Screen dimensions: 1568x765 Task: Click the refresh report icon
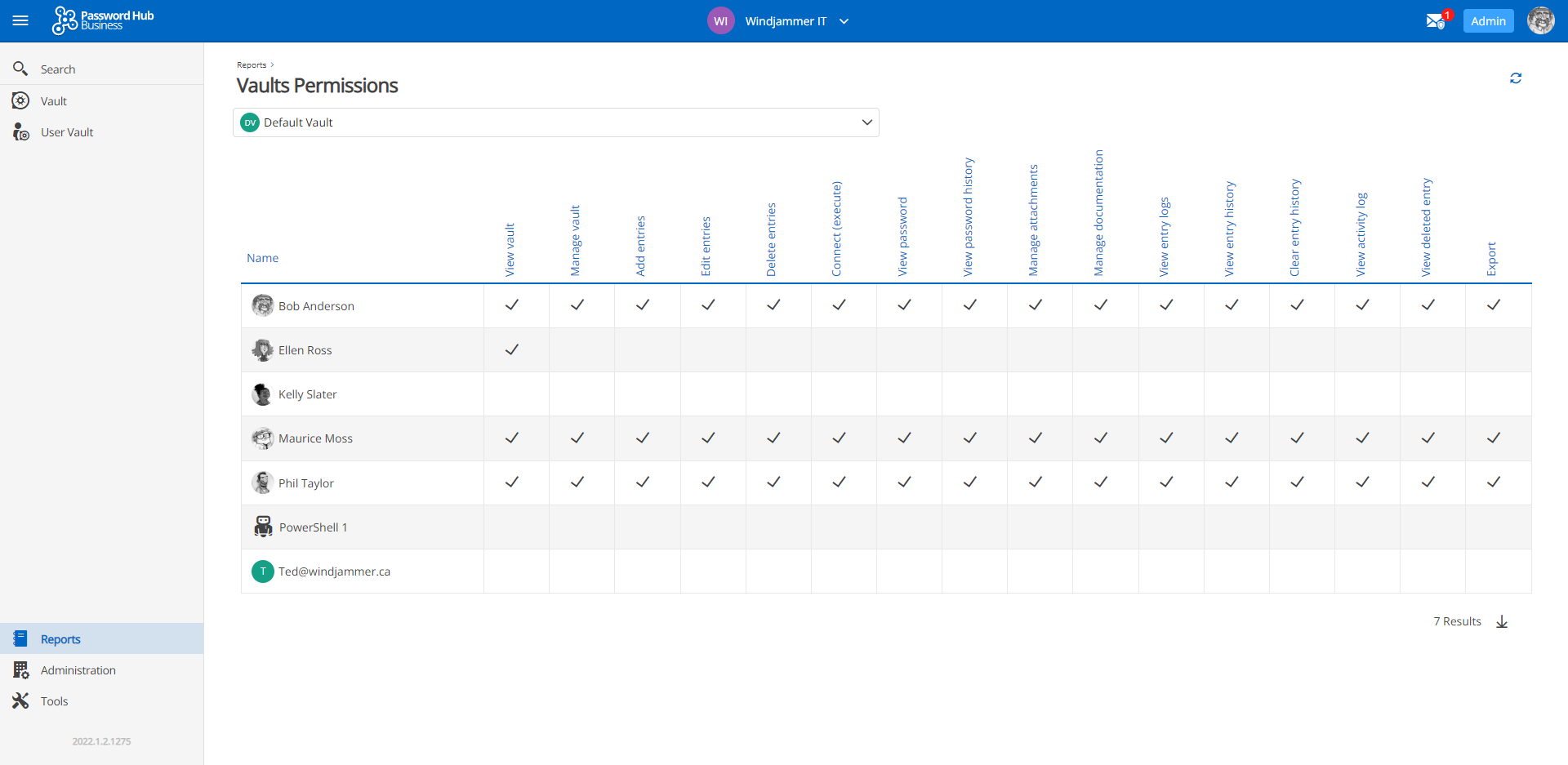pos(1516,78)
